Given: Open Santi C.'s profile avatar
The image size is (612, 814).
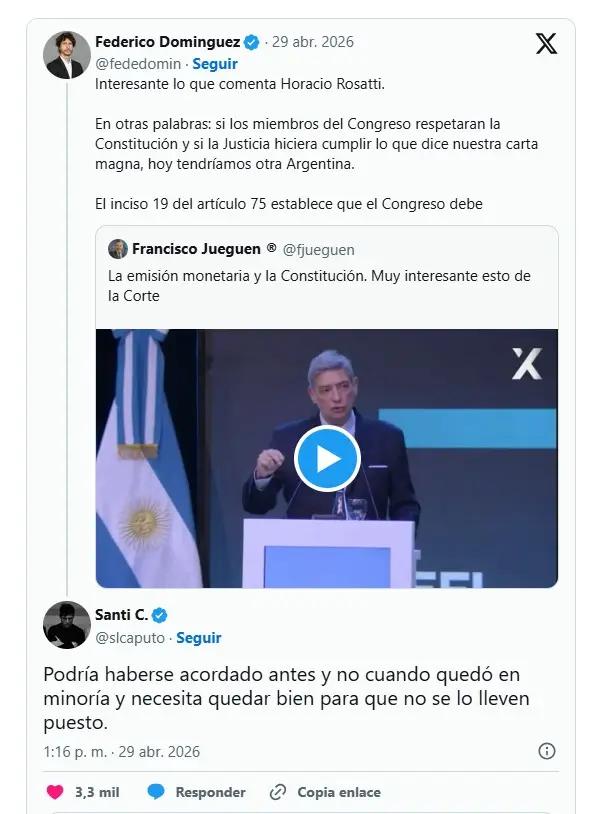Looking at the screenshot, I should pyautogui.click(x=67, y=625).
